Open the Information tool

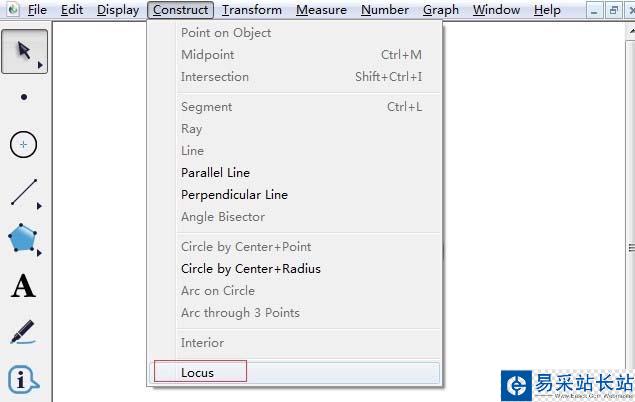[23, 380]
